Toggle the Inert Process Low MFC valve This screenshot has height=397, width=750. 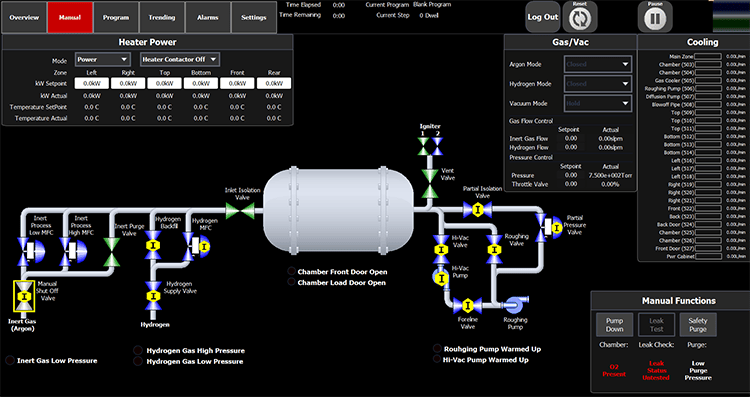[x=31, y=251]
